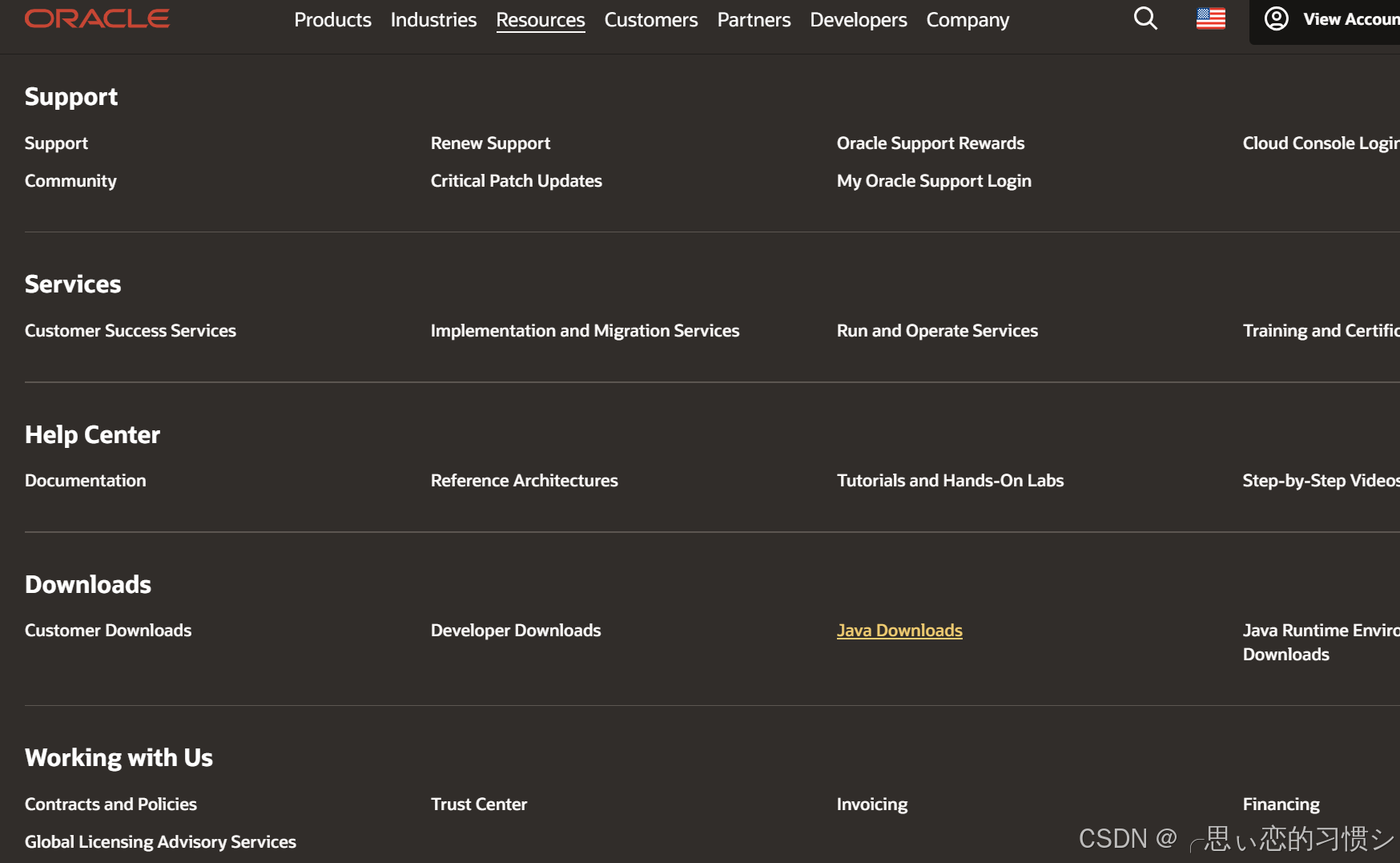Open the highlighted Java Downloads link
Viewport: 1400px width, 863px height.
pyautogui.click(x=899, y=631)
